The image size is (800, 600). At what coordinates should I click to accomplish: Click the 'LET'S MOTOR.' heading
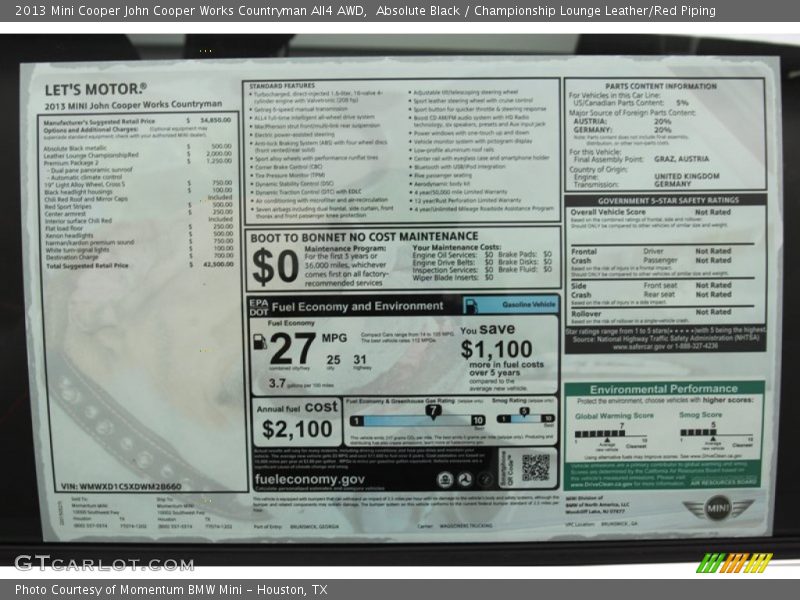click(95, 89)
